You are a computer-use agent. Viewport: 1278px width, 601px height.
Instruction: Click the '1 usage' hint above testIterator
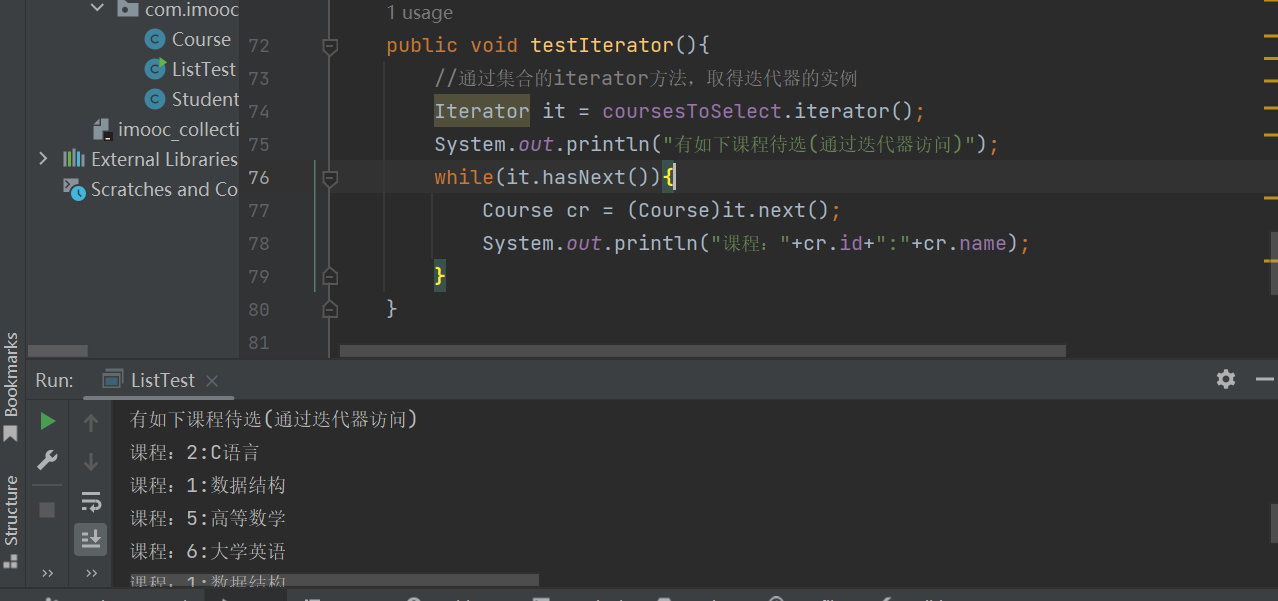coord(419,13)
